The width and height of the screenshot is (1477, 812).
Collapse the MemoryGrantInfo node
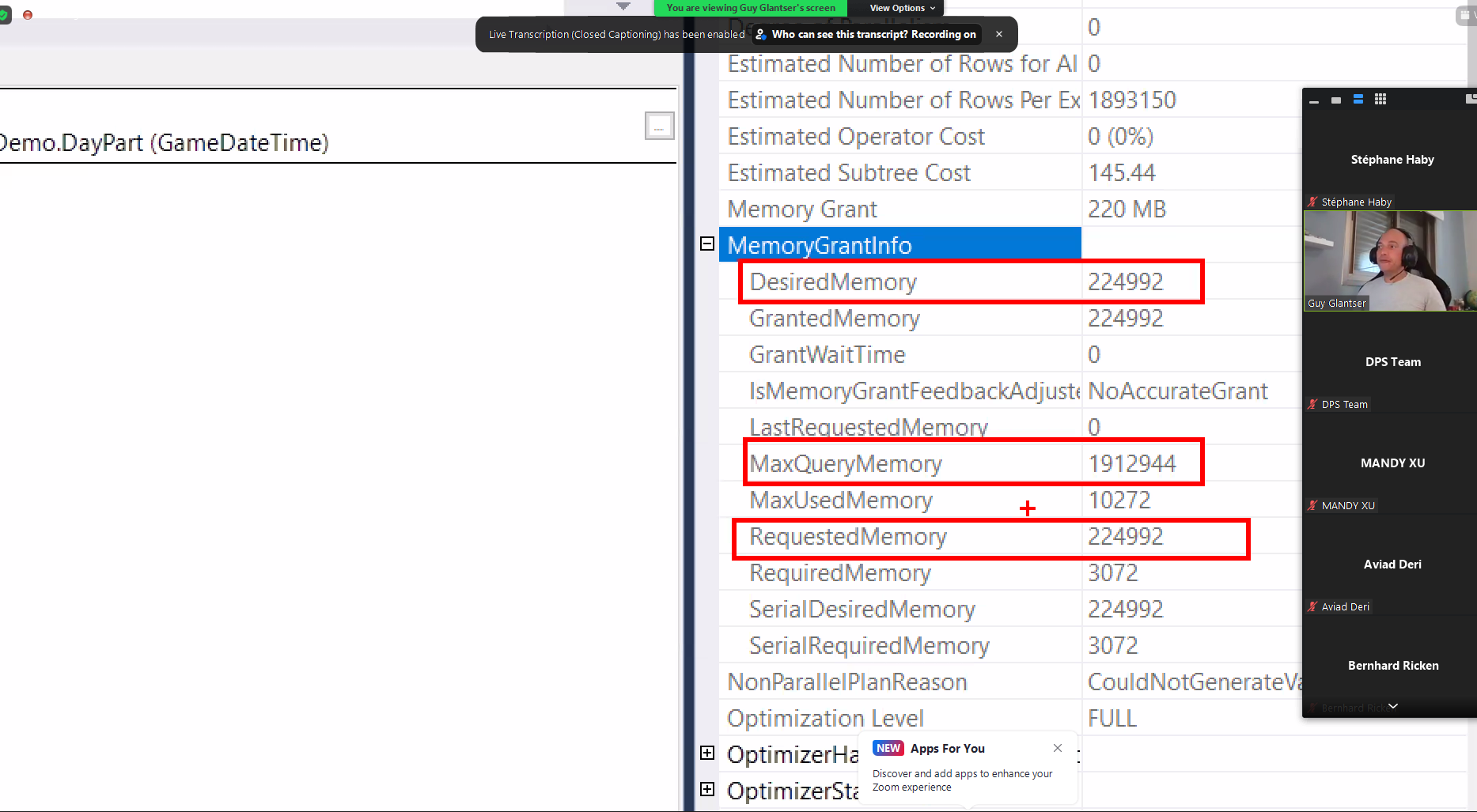tap(707, 244)
